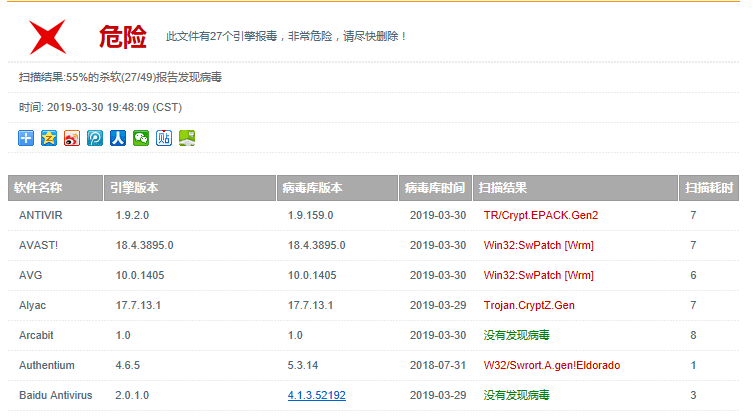Click Baidu Antivirus's 没有发现病毒 result
The image size is (753, 417).
point(516,395)
